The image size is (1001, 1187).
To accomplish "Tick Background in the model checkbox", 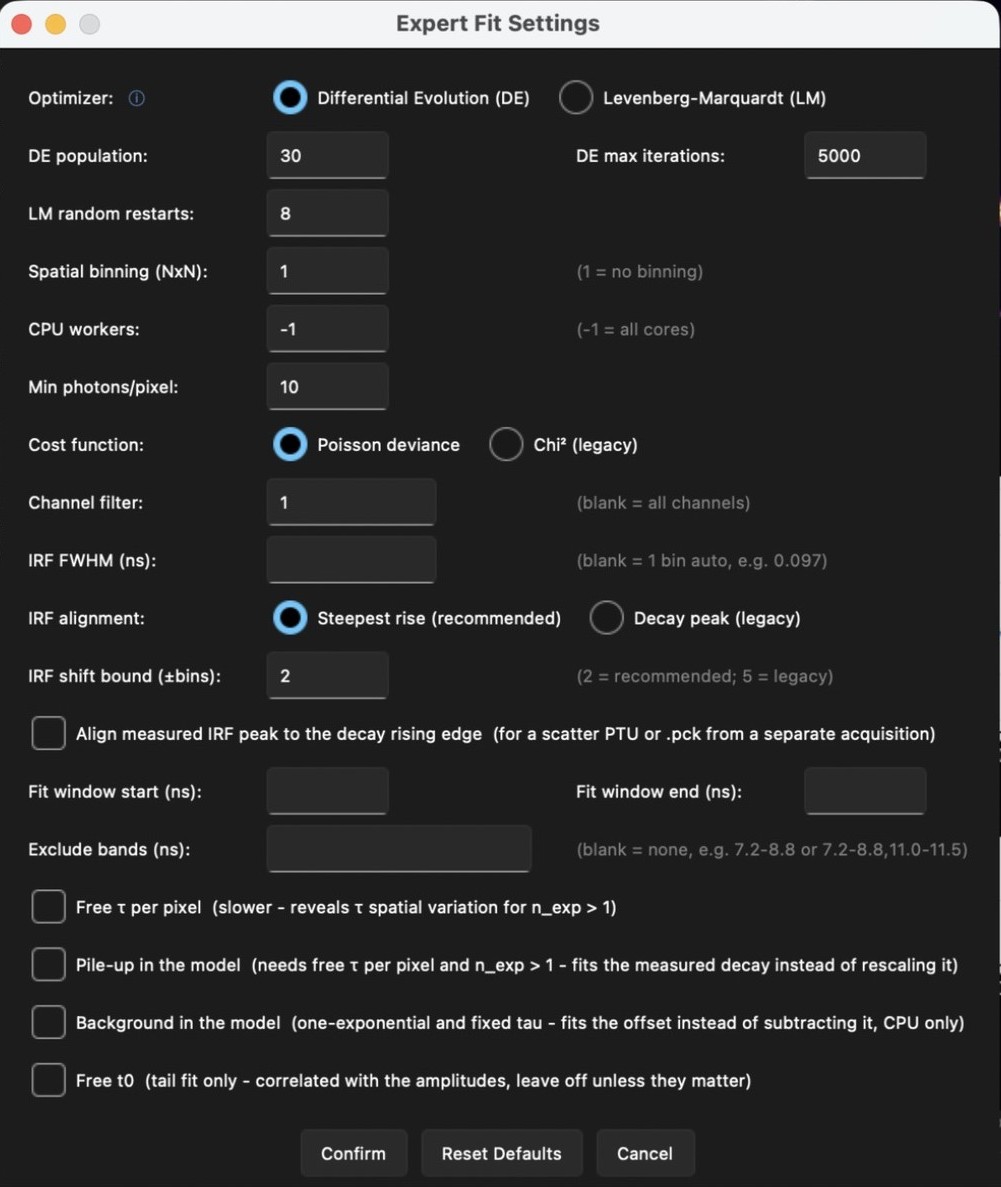I will 48,1023.
